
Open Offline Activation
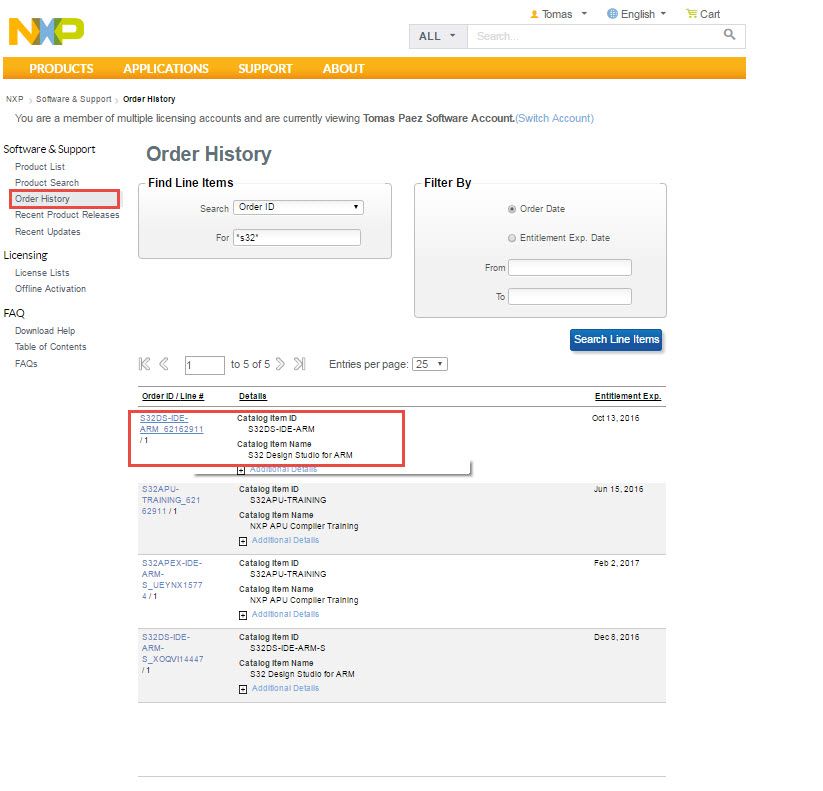[x=50, y=289]
